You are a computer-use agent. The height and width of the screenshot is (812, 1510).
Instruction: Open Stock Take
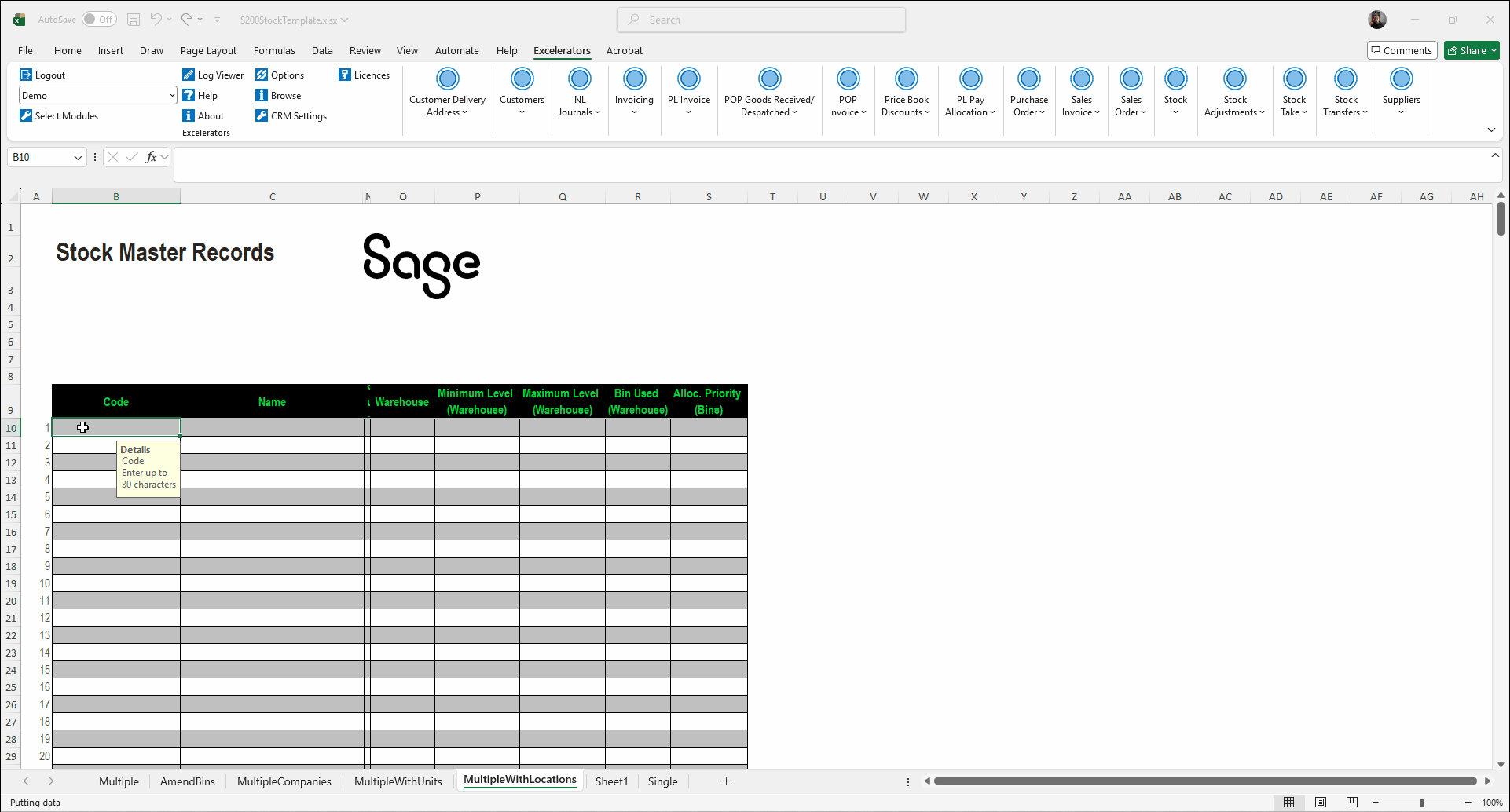click(x=1294, y=93)
